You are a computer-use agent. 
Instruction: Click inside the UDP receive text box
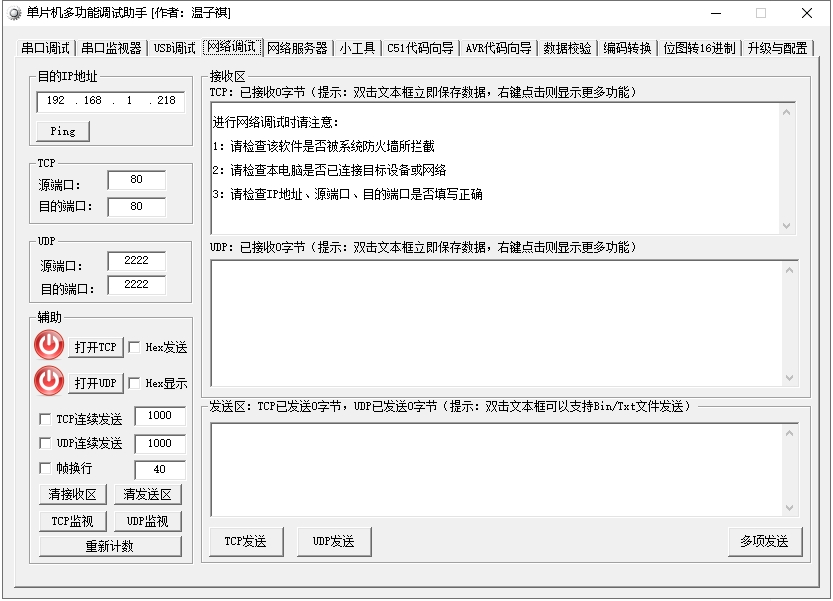pos(496,323)
